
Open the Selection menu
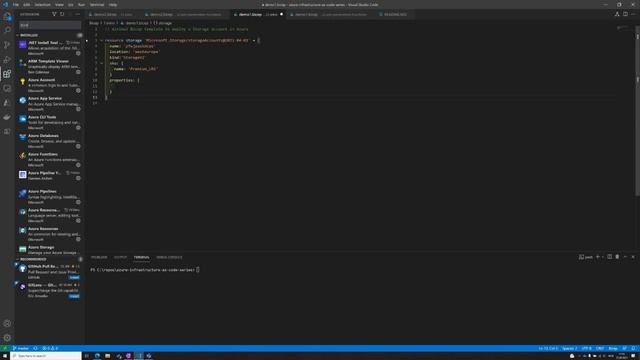[x=42, y=4]
